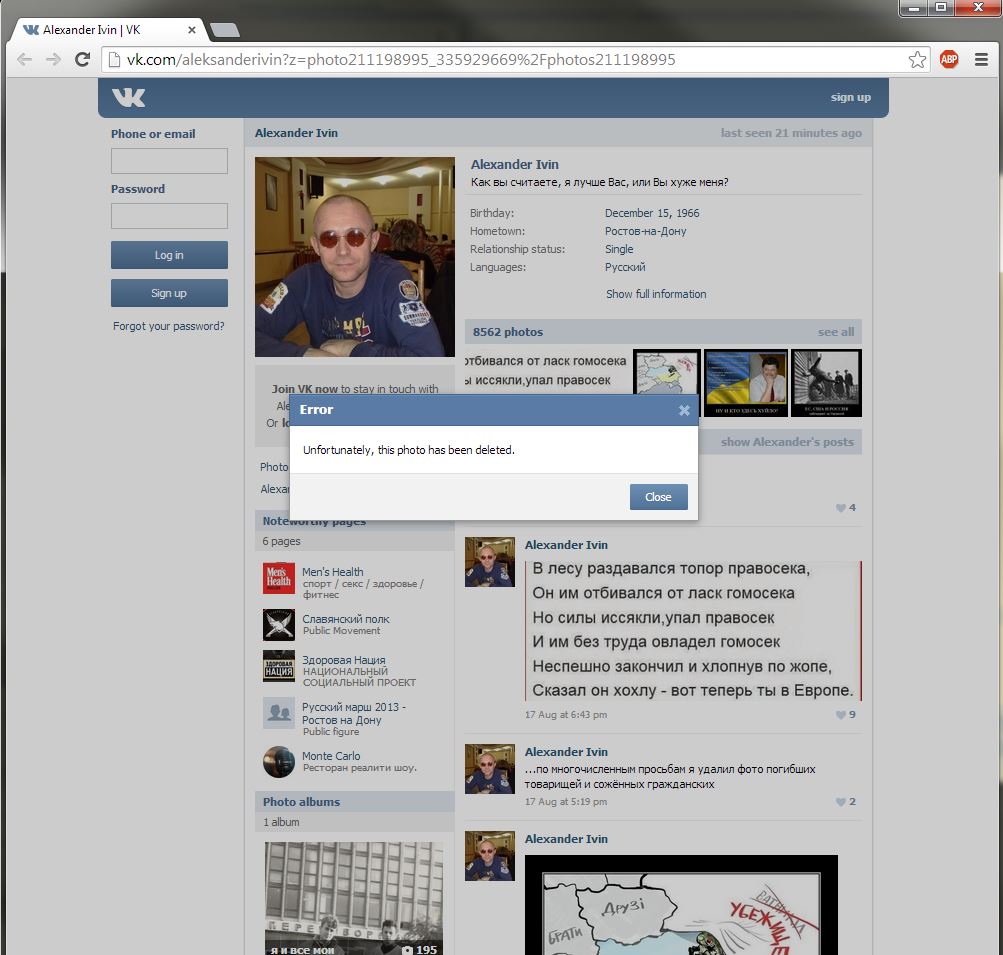Click the '1 album' text
The height and width of the screenshot is (955, 1003).
point(281,822)
